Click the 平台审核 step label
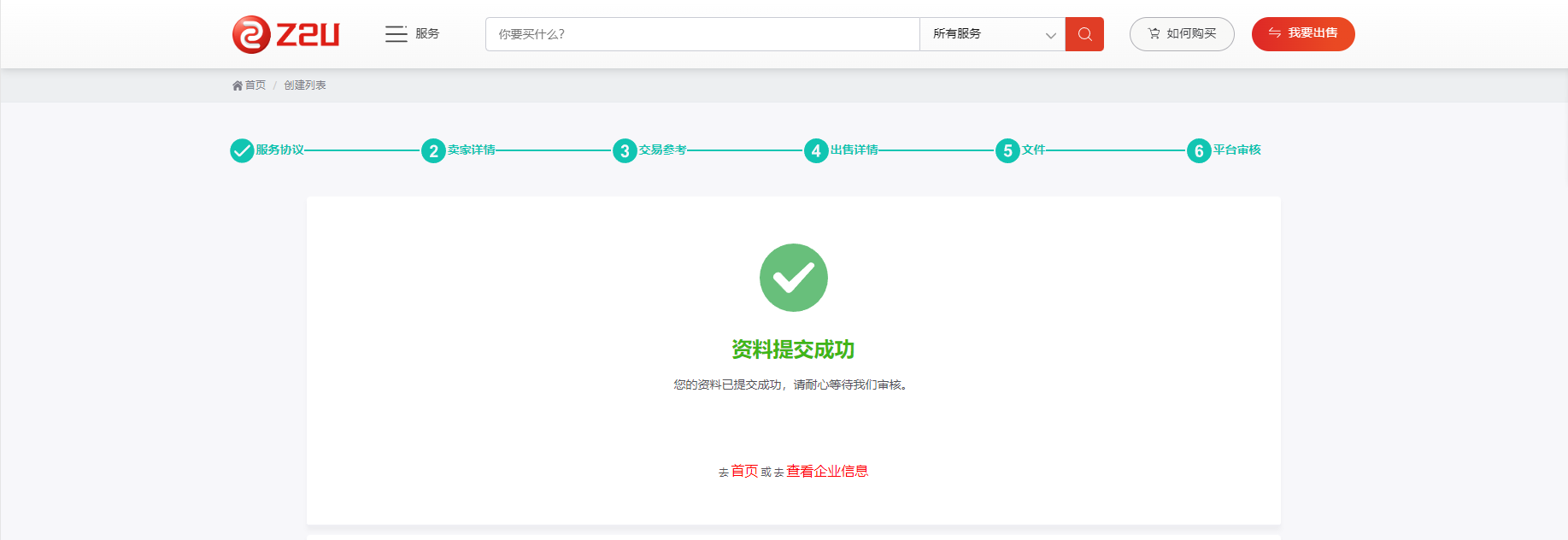 [x=1236, y=150]
